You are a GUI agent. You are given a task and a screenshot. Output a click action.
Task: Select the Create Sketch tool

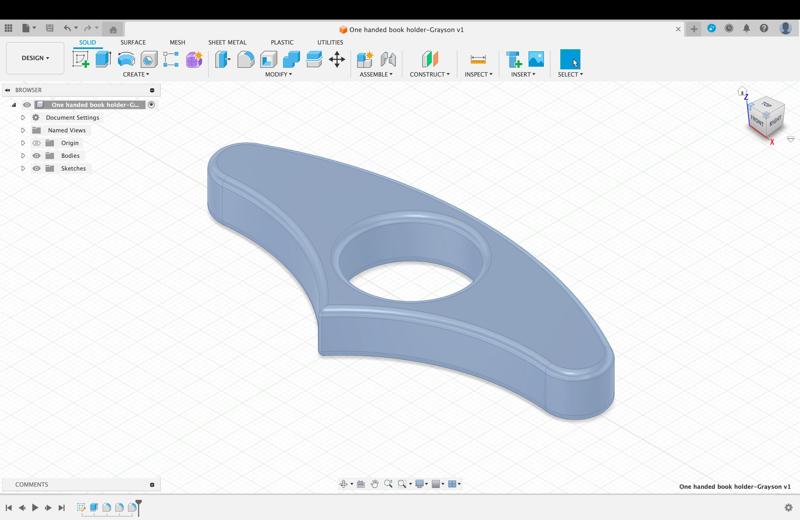(x=81, y=60)
